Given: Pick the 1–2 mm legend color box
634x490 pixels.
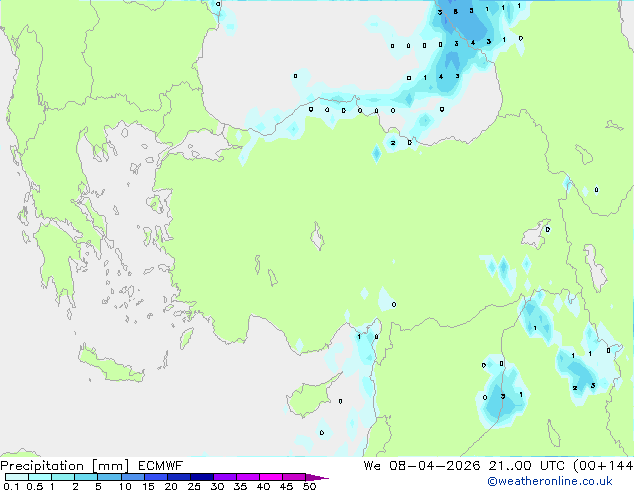Looking at the screenshot, I should [x=63, y=477].
